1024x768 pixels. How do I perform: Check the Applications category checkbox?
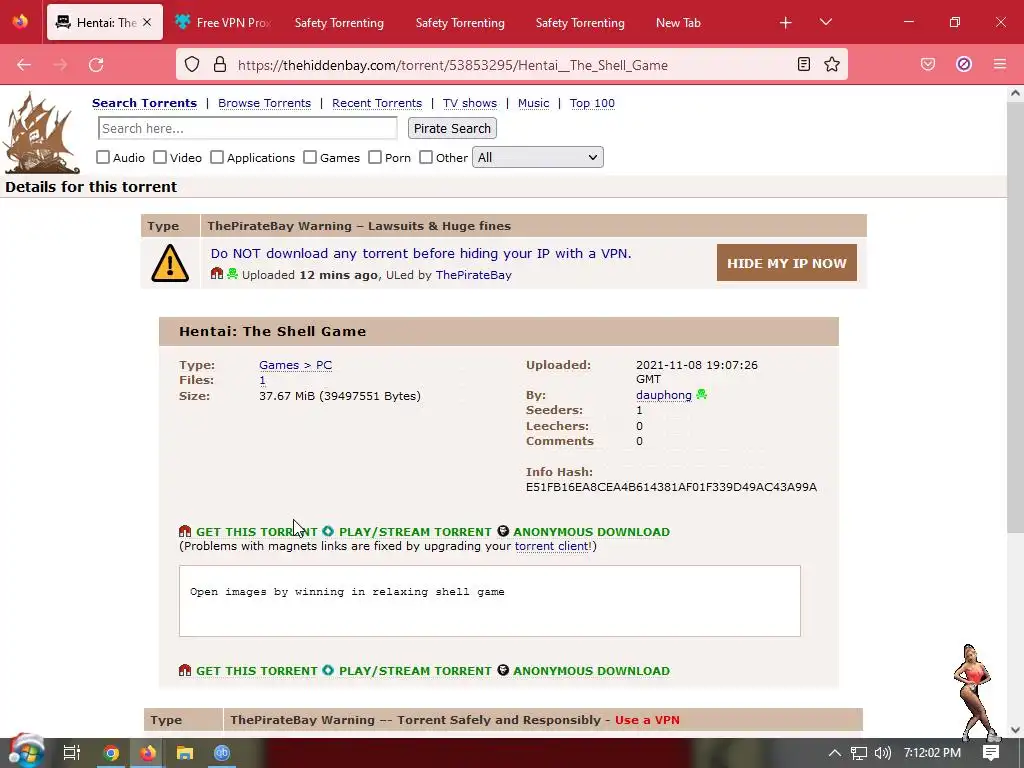click(217, 157)
